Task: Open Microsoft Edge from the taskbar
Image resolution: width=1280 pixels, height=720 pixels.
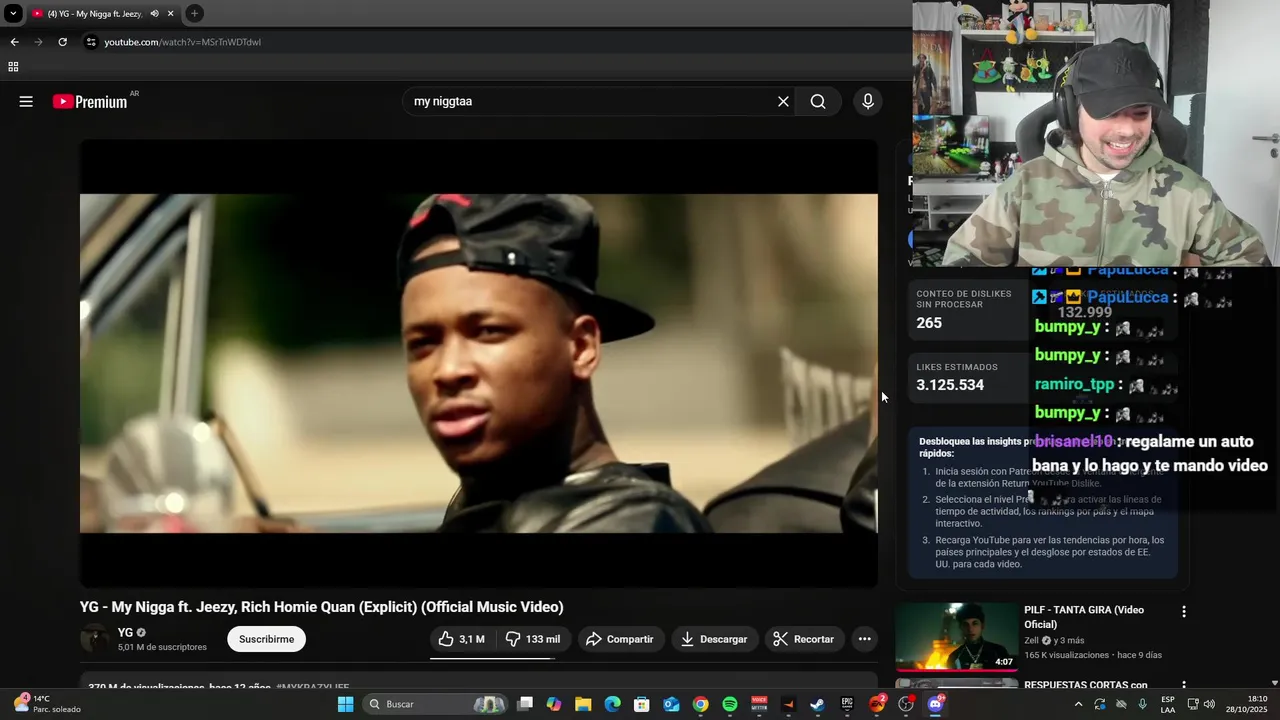Action: [x=612, y=704]
